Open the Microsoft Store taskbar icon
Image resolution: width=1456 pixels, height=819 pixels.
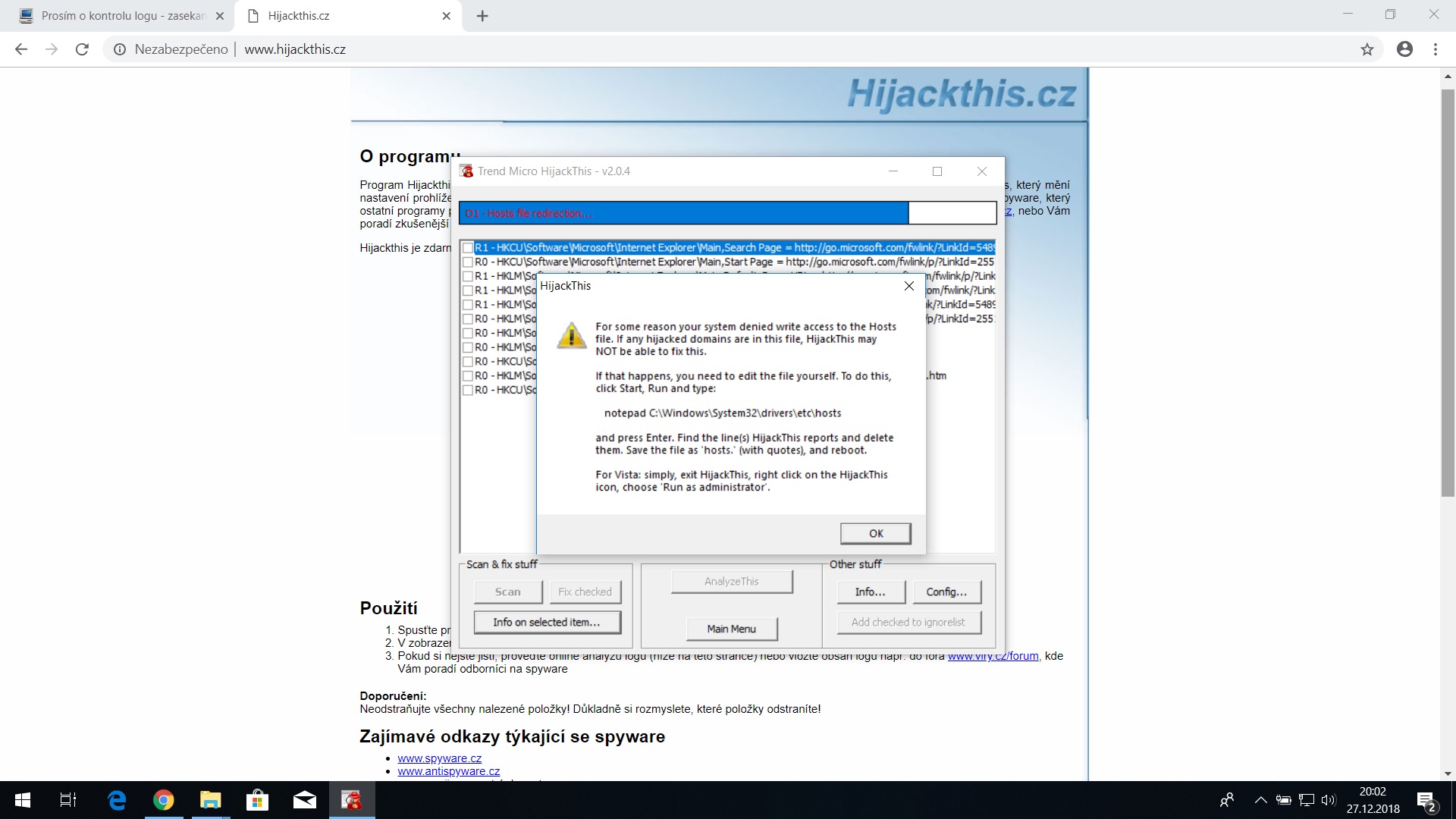pos(257,800)
